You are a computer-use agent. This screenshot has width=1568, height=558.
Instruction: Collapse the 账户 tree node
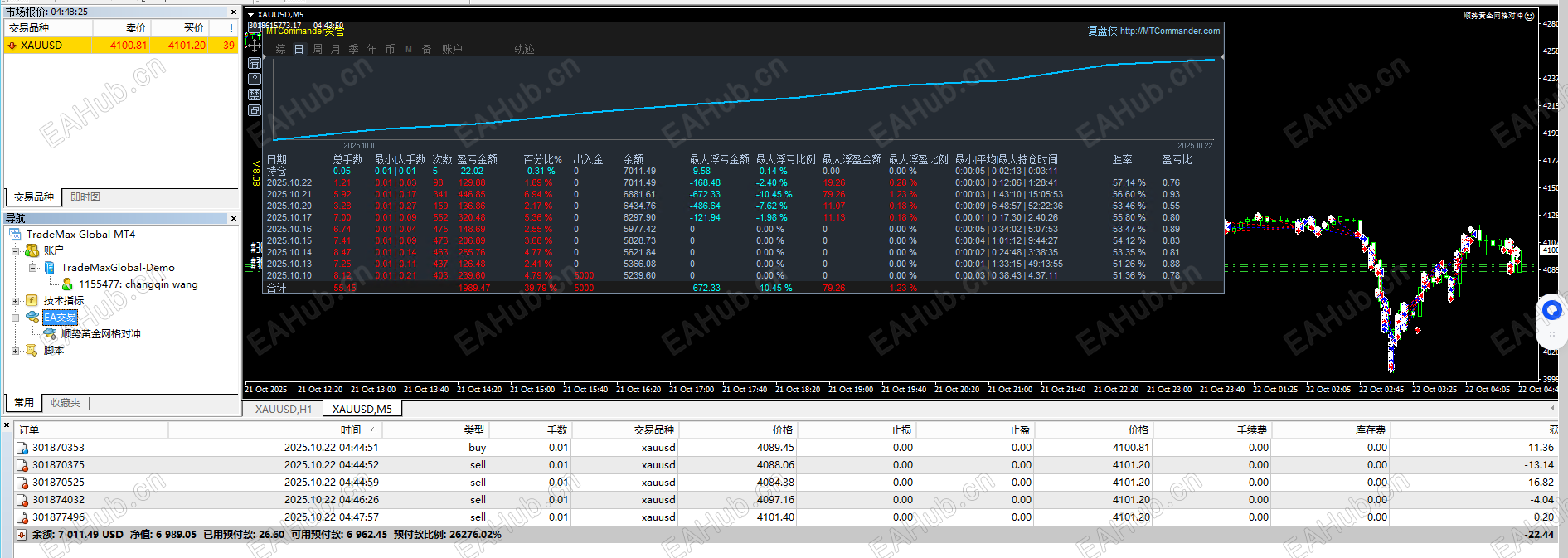click(x=16, y=250)
